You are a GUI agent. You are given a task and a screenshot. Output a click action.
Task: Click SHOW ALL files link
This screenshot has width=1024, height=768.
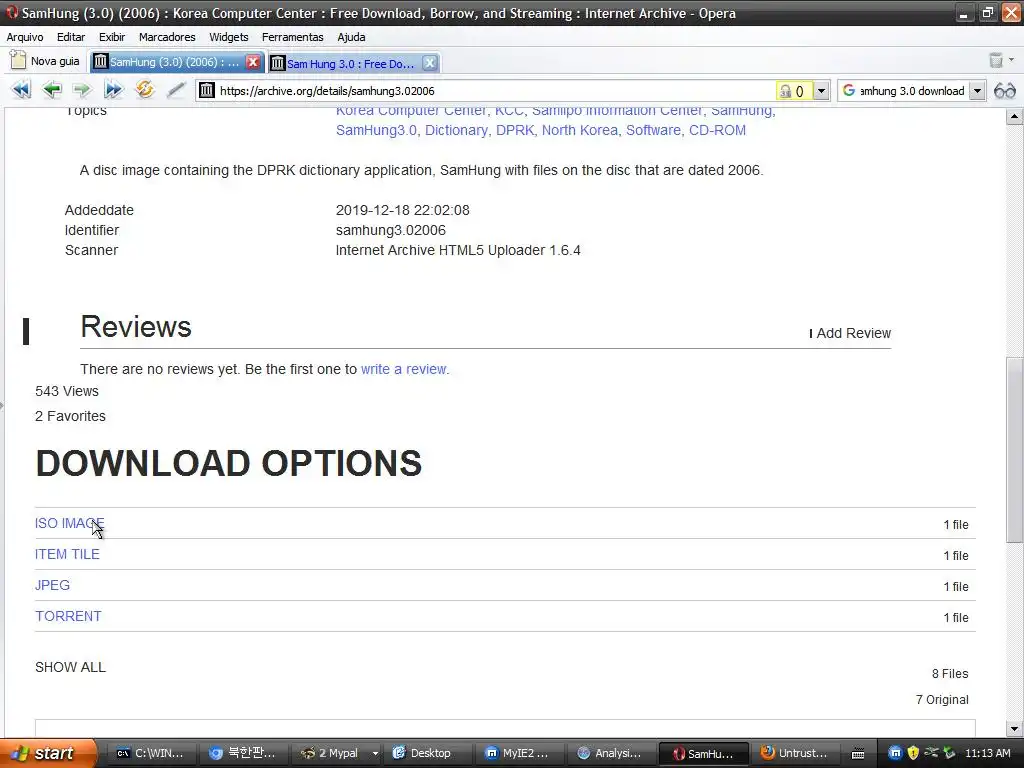click(x=70, y=667)
